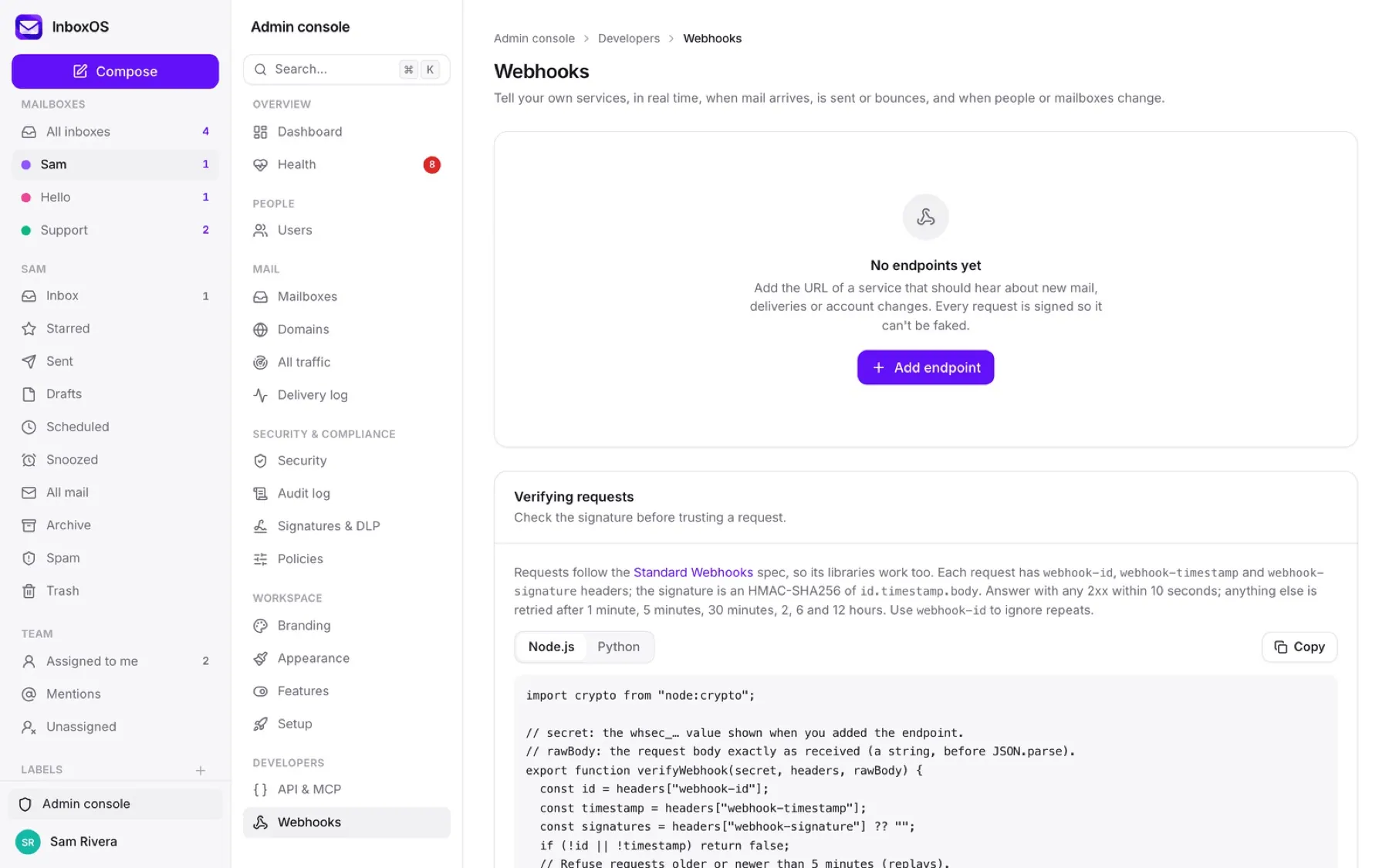This screenshot has height=868, width=1389.
Task: Open Branding palette icon
Action: [x=260, y=626]
